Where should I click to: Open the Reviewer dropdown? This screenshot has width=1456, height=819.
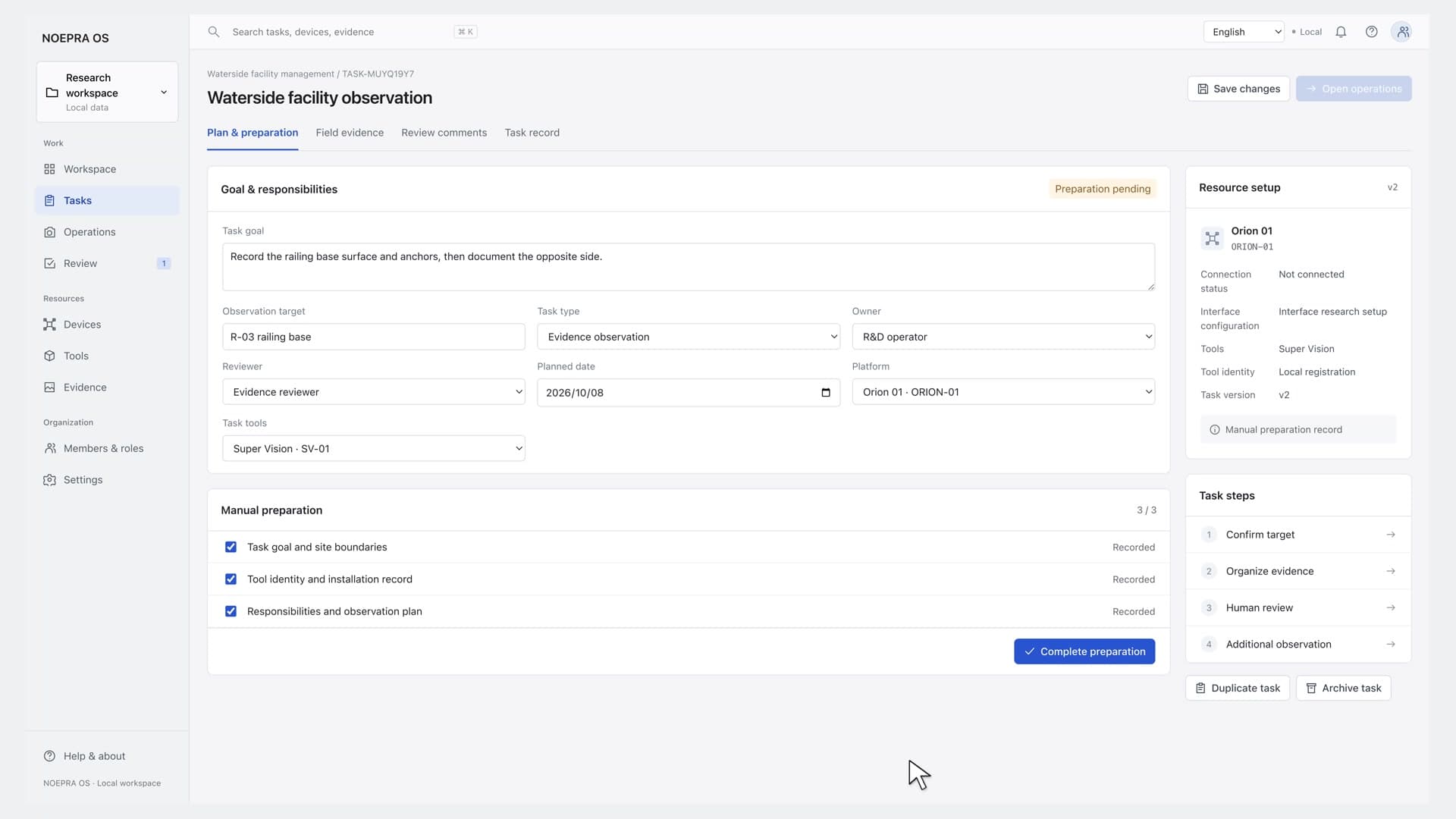[373, 392]
